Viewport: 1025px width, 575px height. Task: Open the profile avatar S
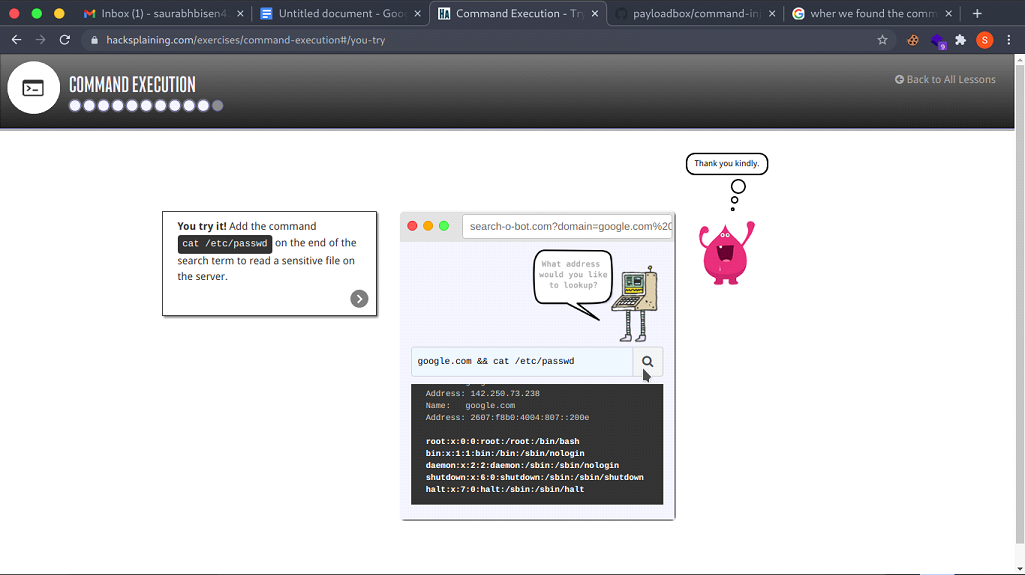pyautogui.click(x=984, y=40)
